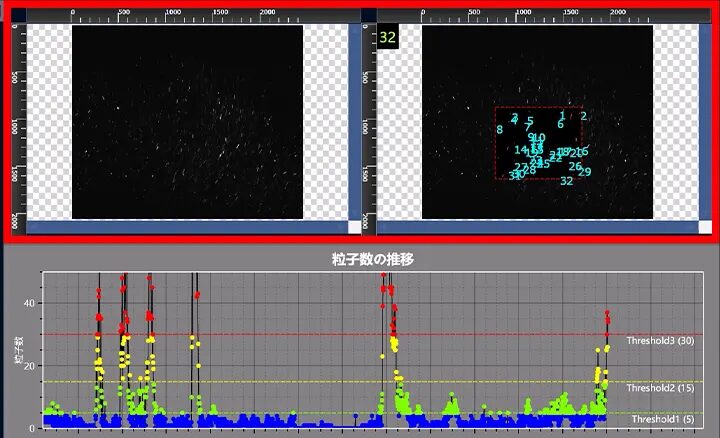Click the chart title 粒子数の推移
The width and height of the screenshot is (720, 438).
tap(373, 259)
